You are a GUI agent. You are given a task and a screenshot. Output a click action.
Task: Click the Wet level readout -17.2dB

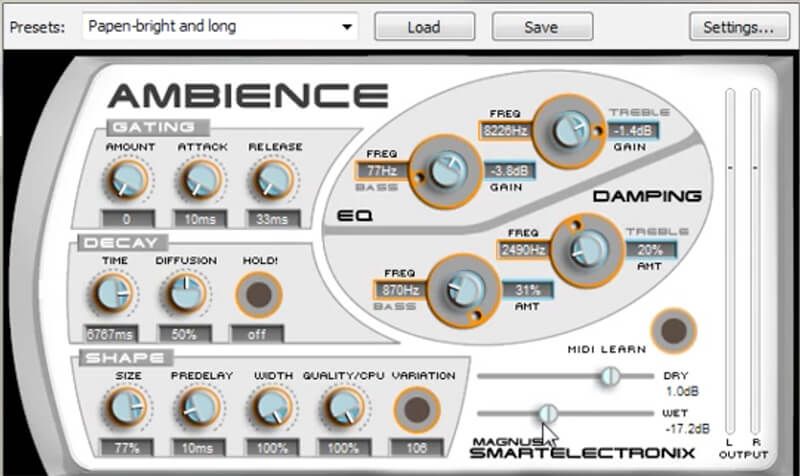point(687,429)
